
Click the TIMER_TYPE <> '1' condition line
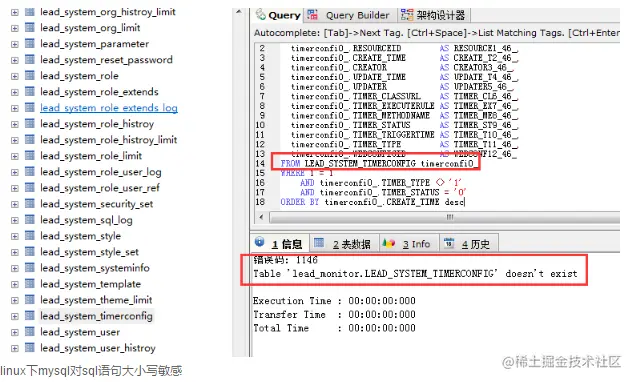tap(380, 183)
